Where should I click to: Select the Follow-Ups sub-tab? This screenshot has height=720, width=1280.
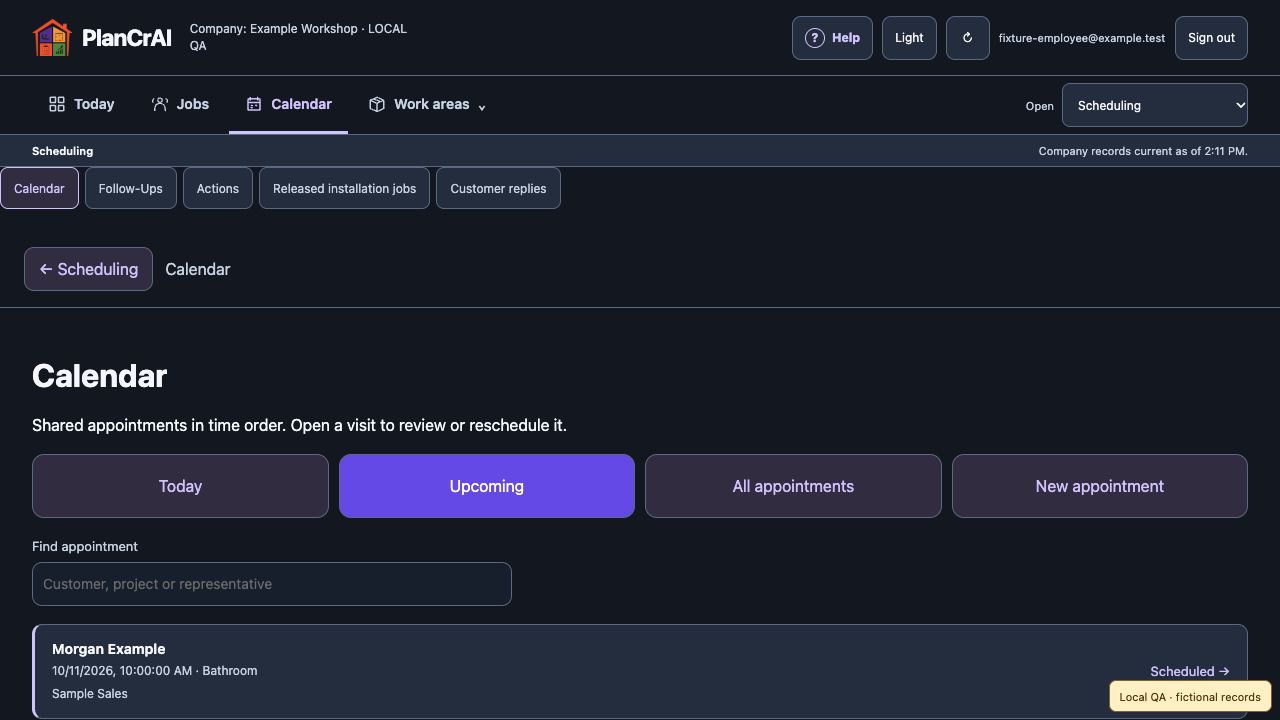tap(131, 188)
